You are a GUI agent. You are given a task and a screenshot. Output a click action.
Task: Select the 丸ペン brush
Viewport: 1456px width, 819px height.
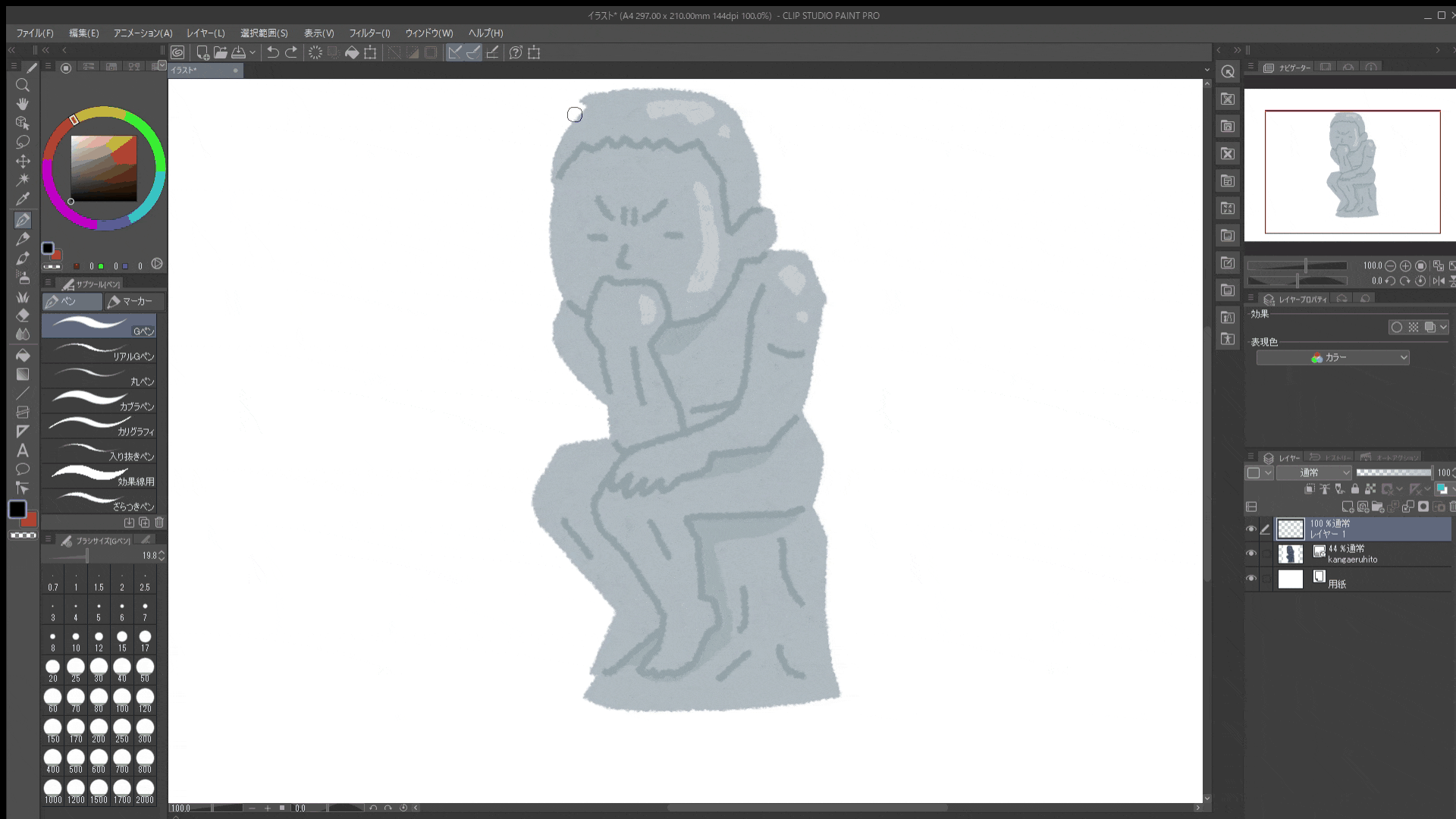coord(99,376)
